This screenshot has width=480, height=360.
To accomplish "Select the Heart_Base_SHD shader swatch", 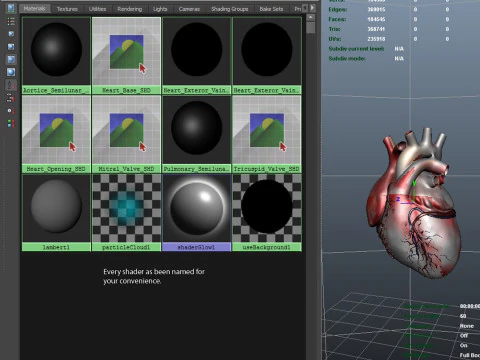I will (126, 55).
